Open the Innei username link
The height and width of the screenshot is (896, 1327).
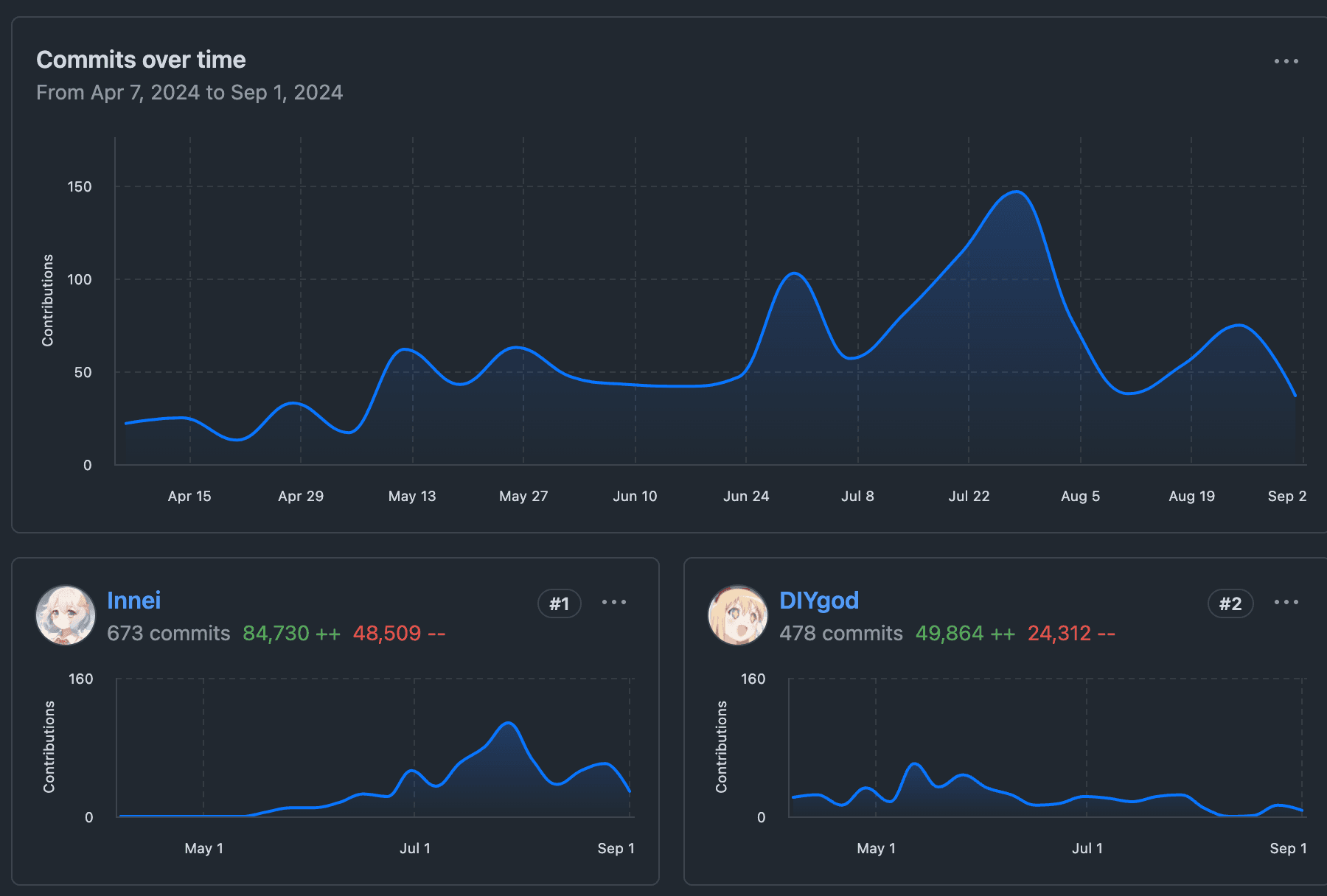[133, 601]
